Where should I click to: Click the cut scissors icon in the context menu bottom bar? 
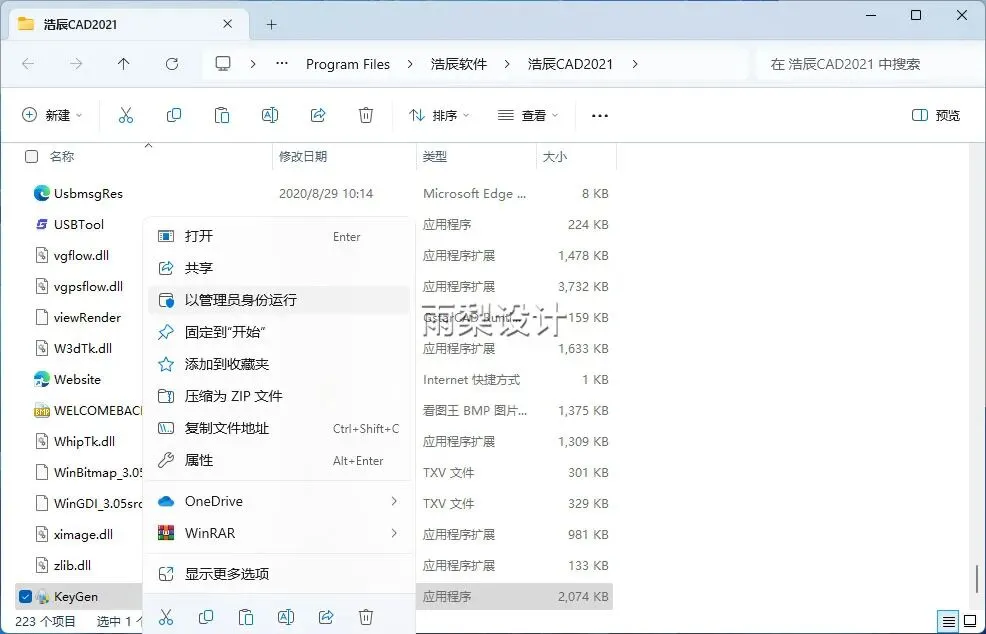[x=166, y=617]
